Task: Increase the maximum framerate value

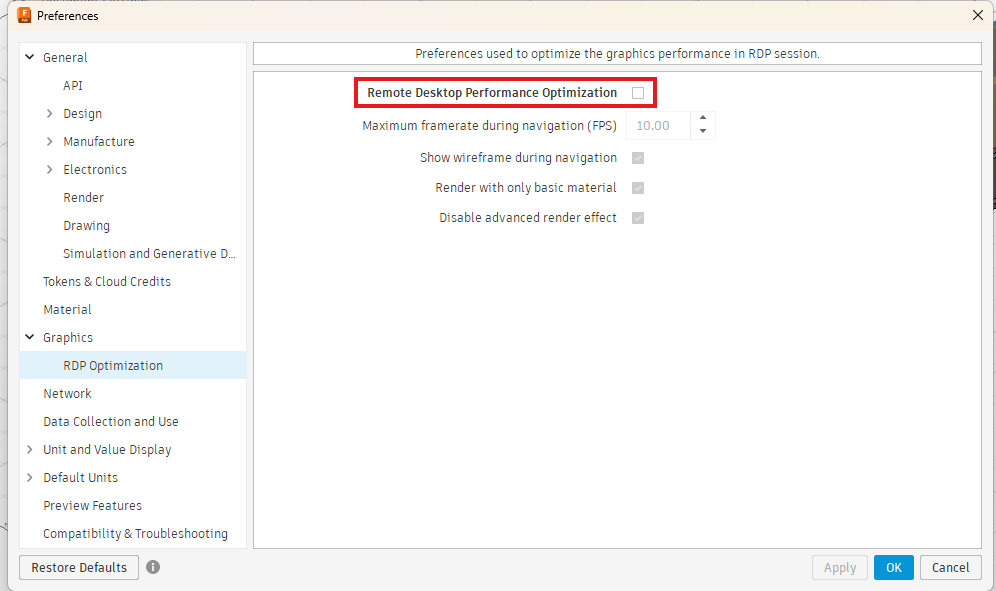Action: tap(703, 118)
